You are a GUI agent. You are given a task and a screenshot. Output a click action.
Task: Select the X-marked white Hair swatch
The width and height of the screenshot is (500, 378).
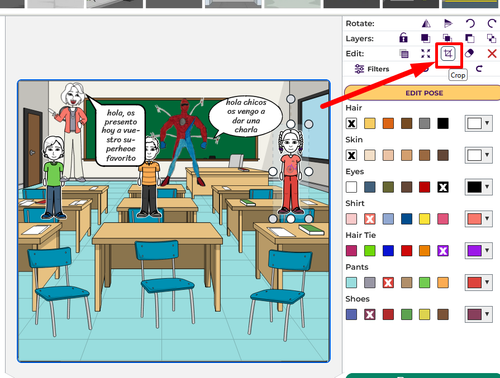coord(351,123)
